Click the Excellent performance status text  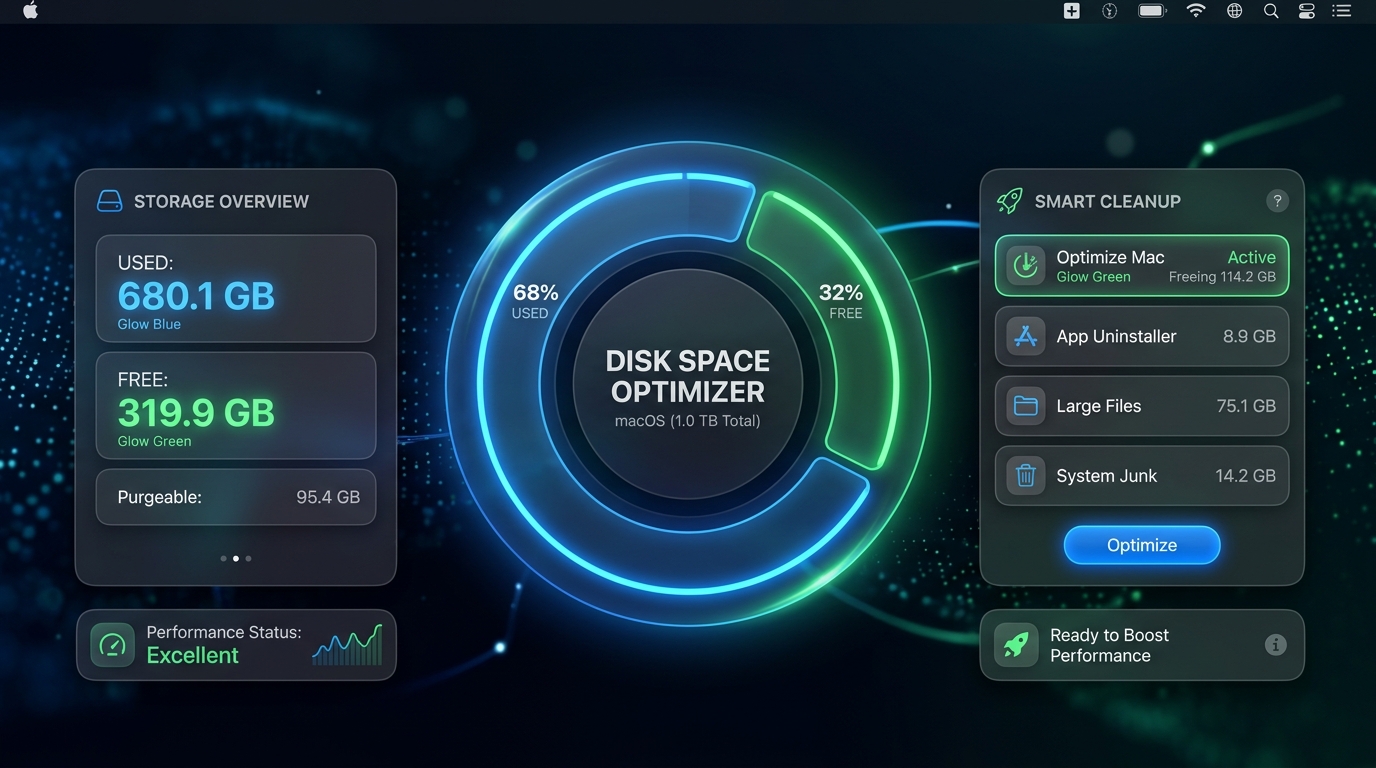coord(193,656)
